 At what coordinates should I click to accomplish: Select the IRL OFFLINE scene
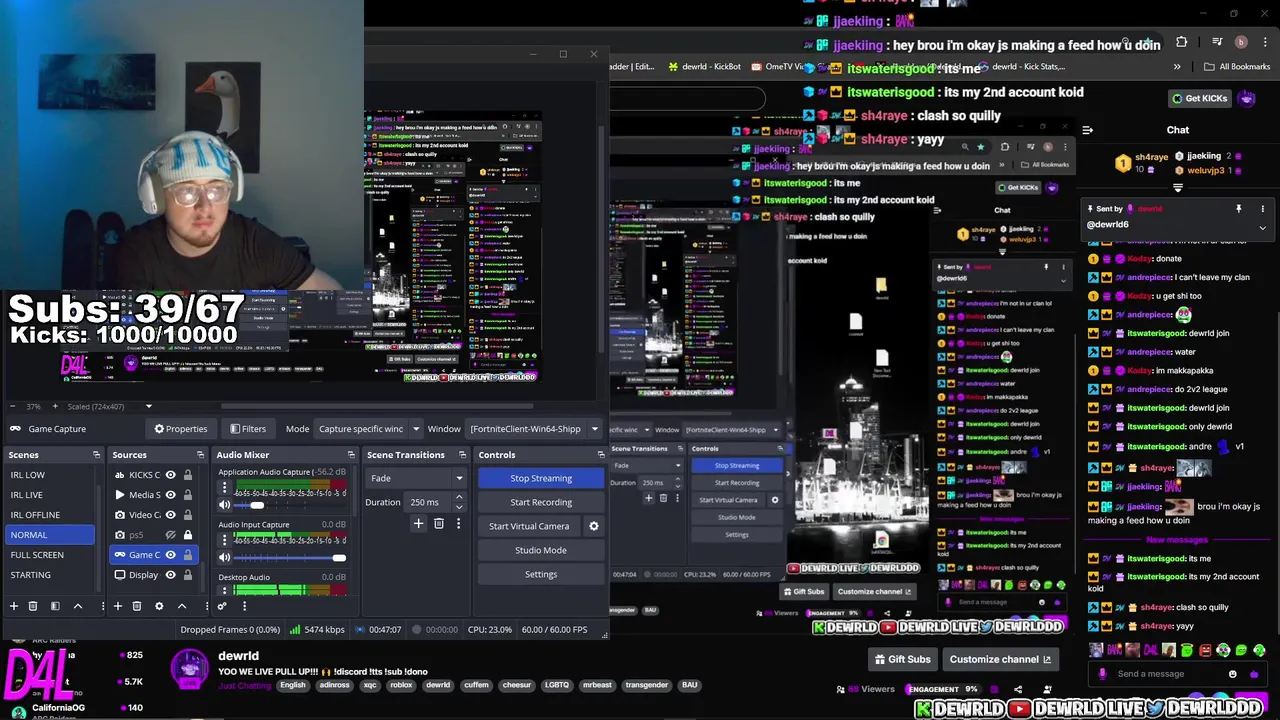[x=49, y=515]
